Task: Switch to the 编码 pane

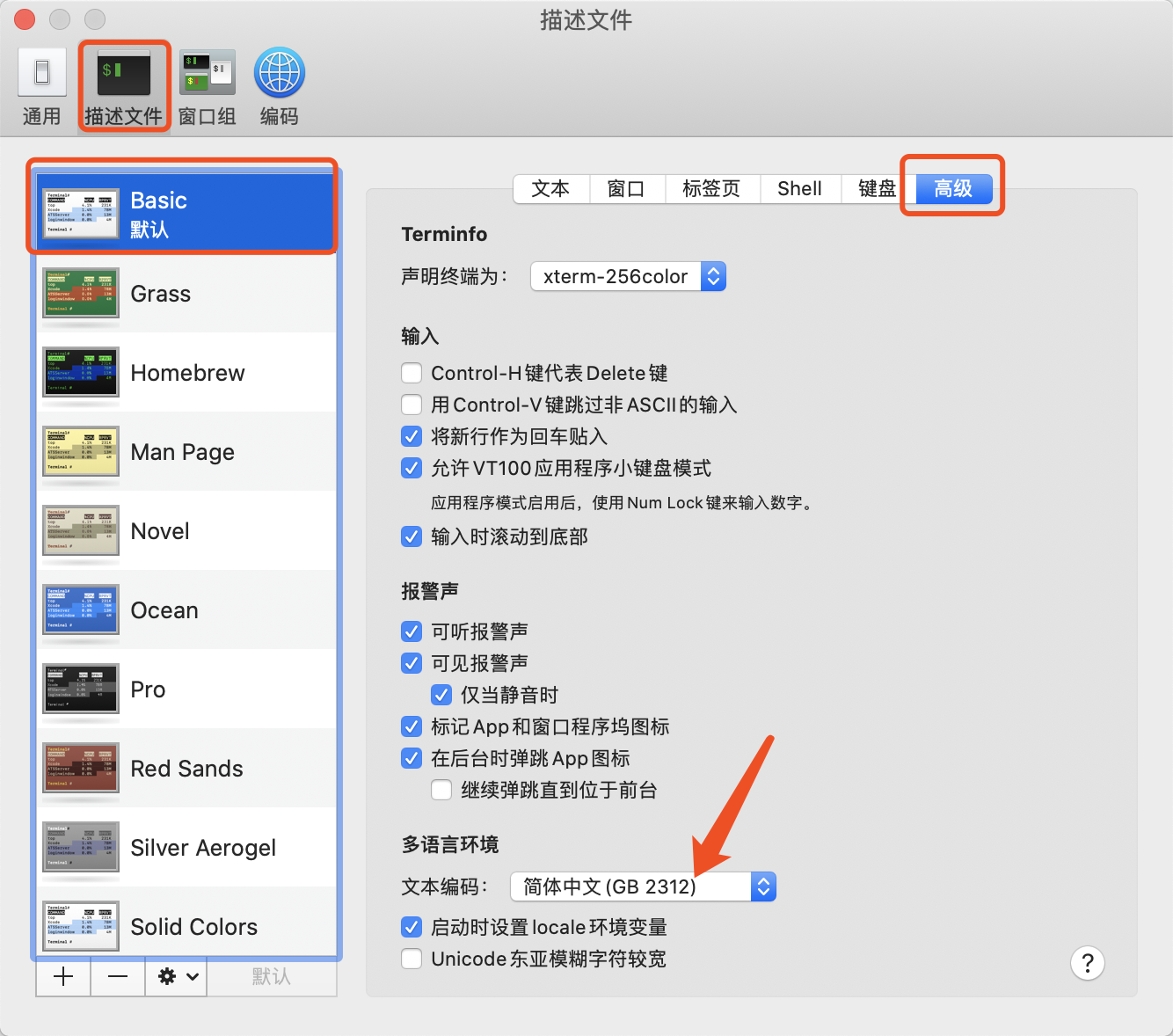Action: [279, 85]
